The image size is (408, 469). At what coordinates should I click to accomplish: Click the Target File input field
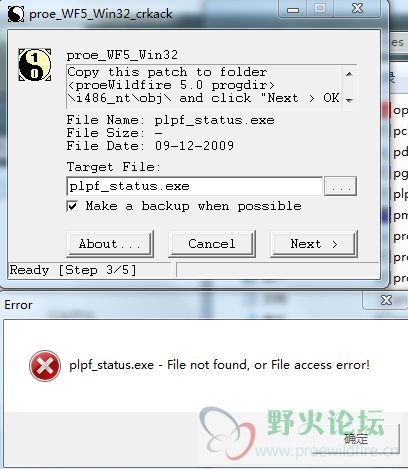[195, 186]
